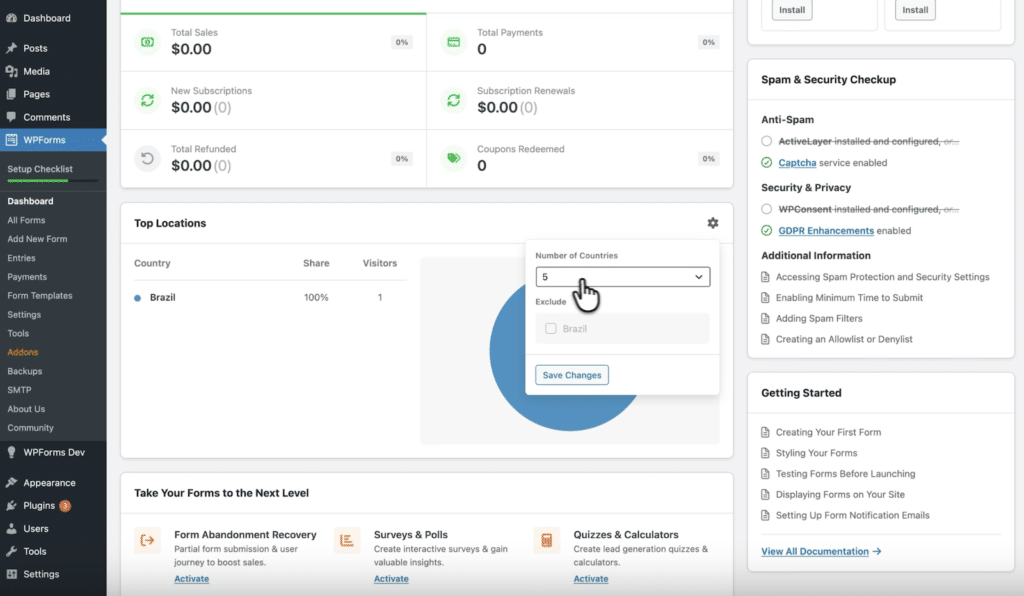Open the Top Locations settings gear
Screen dimensions: 1024x596
tap(712, 223)
